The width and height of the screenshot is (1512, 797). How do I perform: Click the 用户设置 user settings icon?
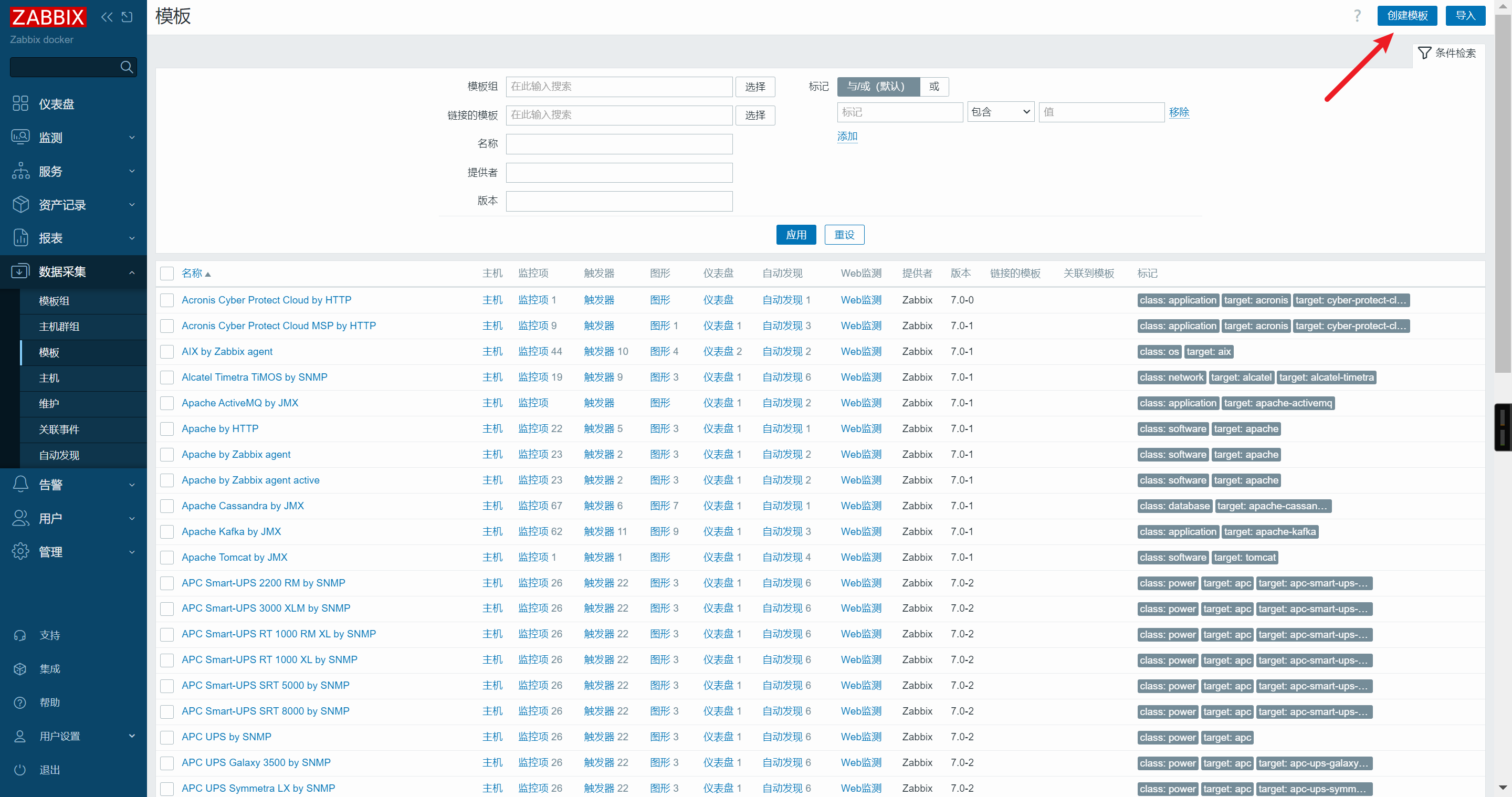coord(20,736)
